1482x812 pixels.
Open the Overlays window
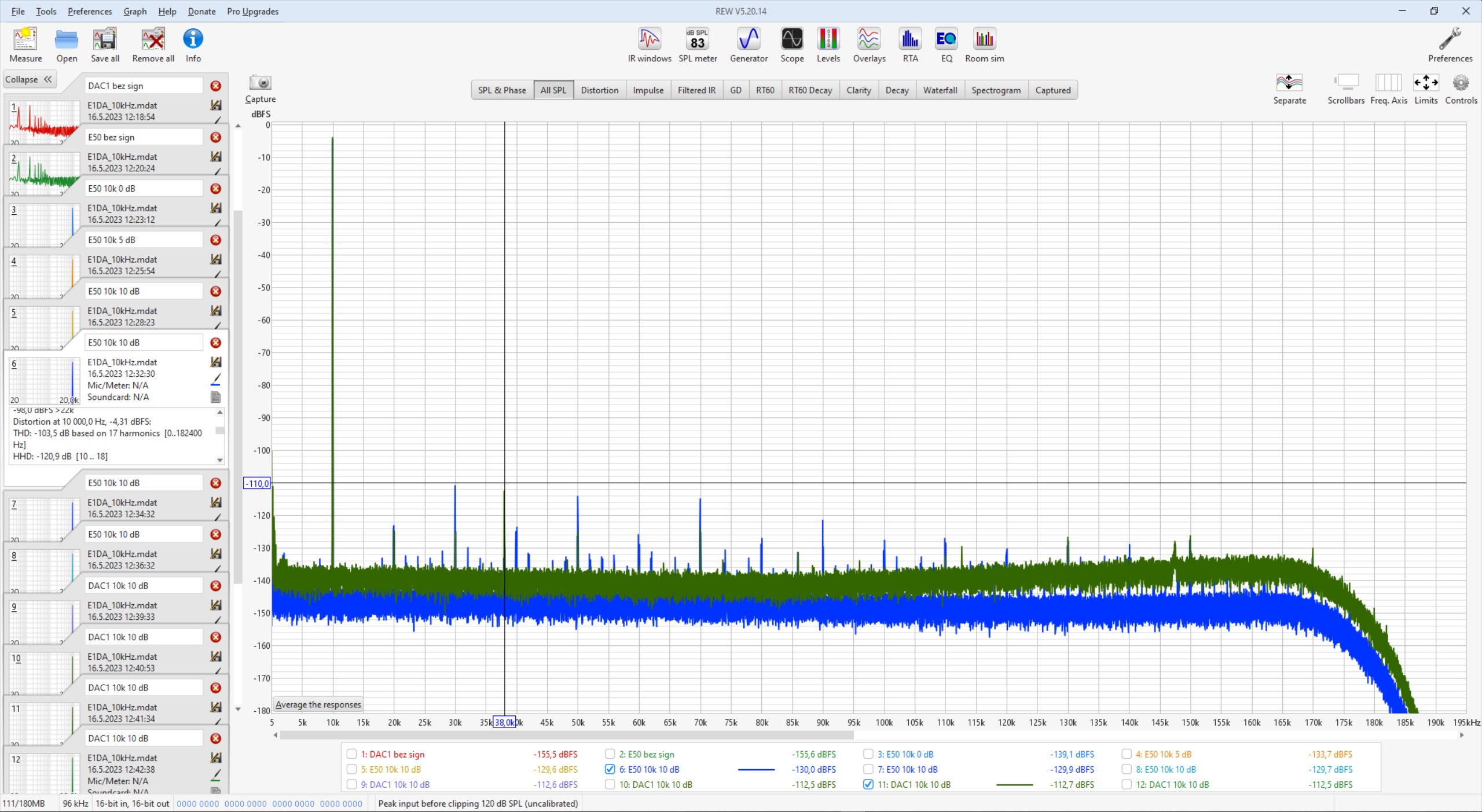pos(869,45)
